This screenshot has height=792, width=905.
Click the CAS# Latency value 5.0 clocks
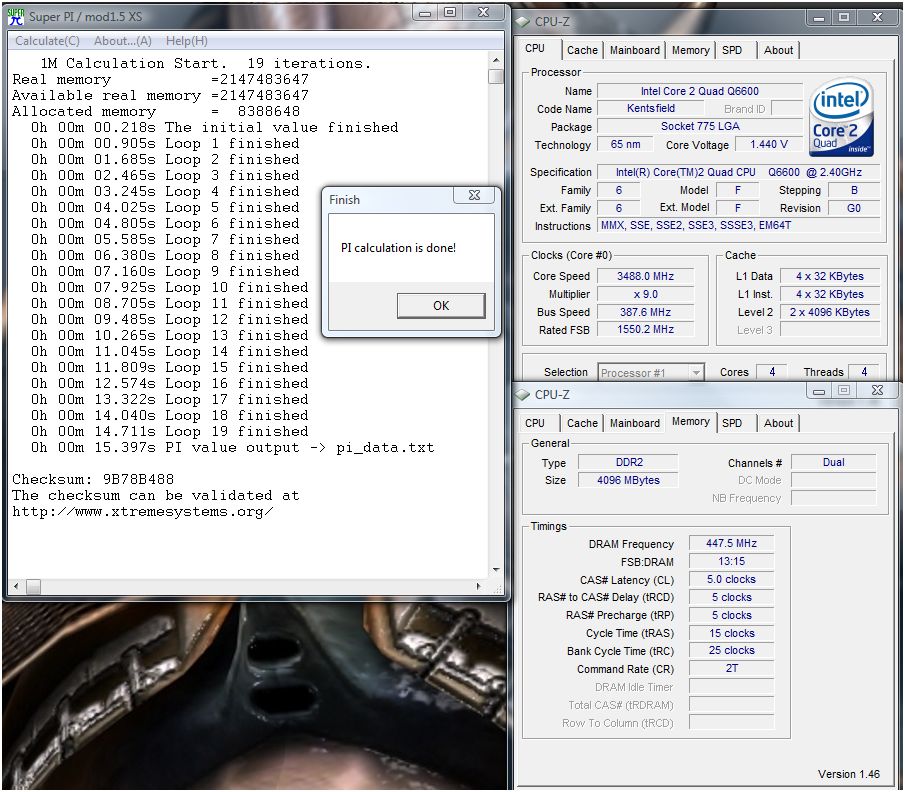731,579
